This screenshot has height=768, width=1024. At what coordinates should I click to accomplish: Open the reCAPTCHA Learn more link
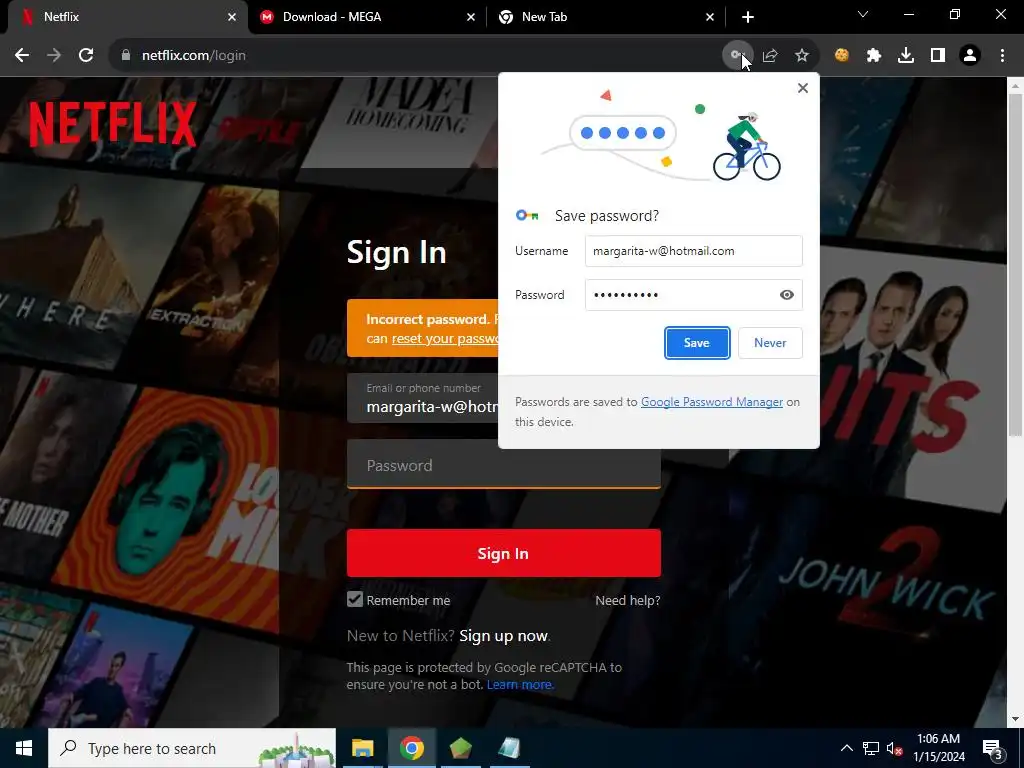(x=520, y=684)
